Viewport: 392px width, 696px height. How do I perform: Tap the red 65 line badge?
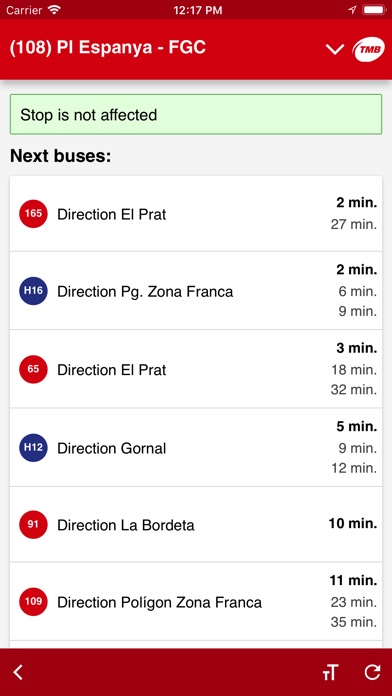point(33,369)
